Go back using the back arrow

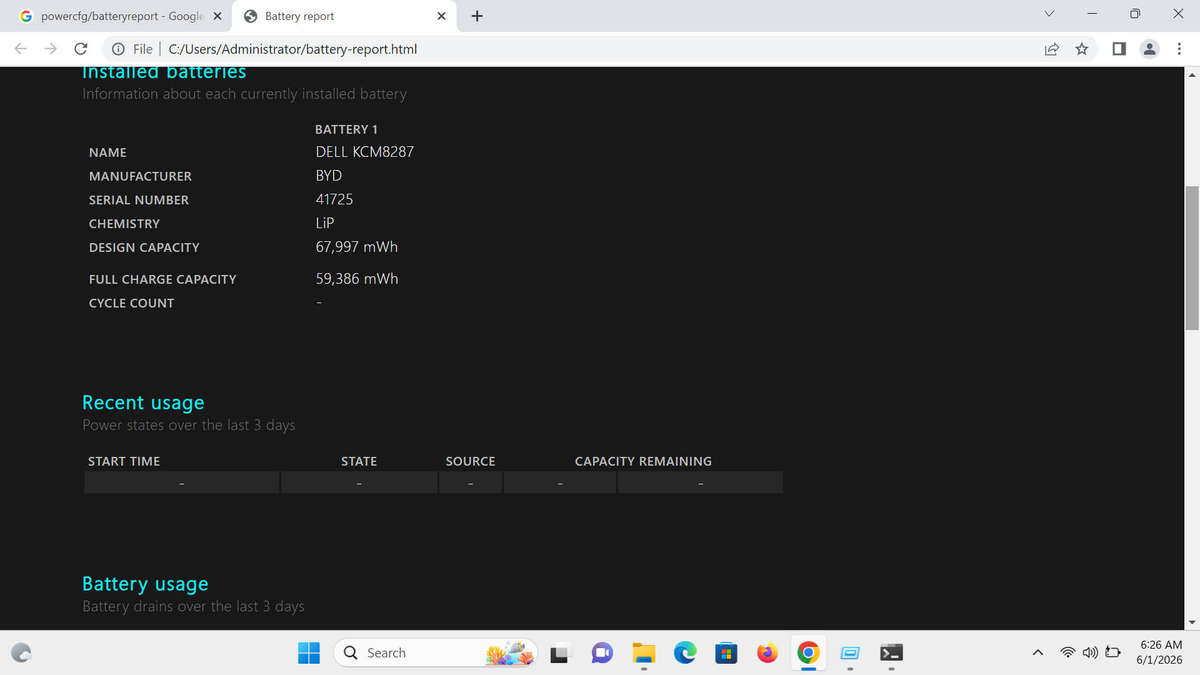[21, 49]
